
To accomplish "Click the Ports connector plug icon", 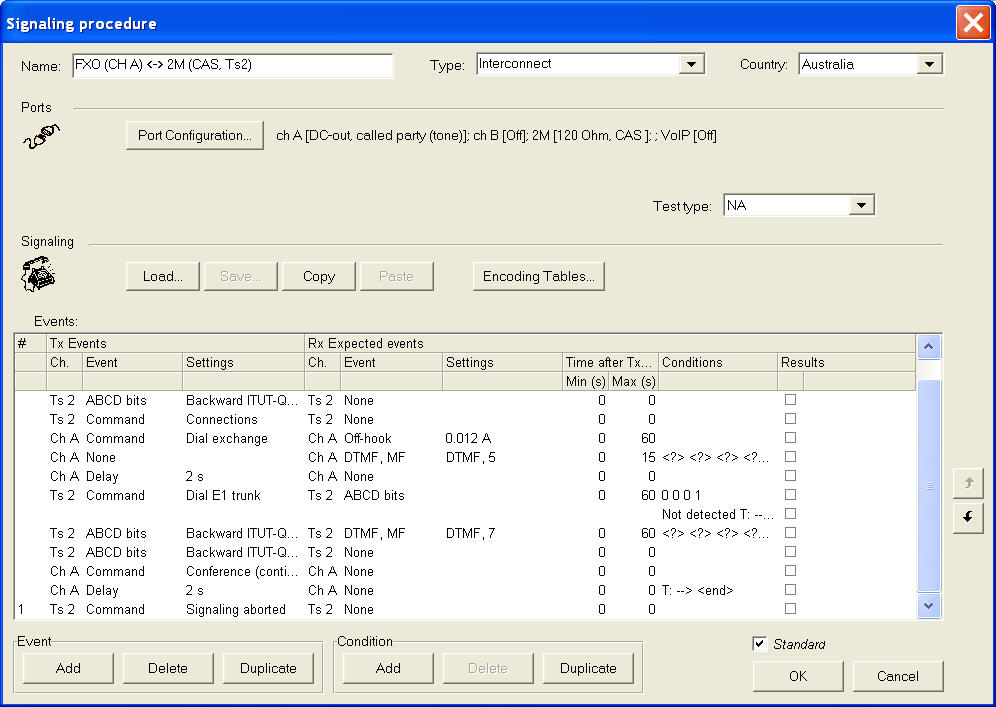I will click(x=41, y=135).
